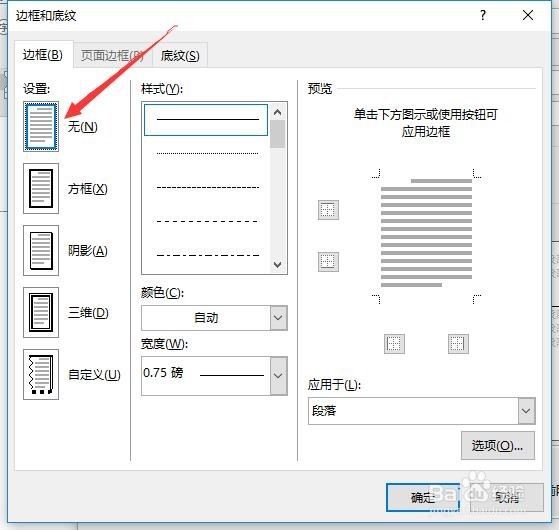The width and height of the screenshot is (559, 530).
Task: Toggle the left border button in preview
Action: click(x=394, y=344)
